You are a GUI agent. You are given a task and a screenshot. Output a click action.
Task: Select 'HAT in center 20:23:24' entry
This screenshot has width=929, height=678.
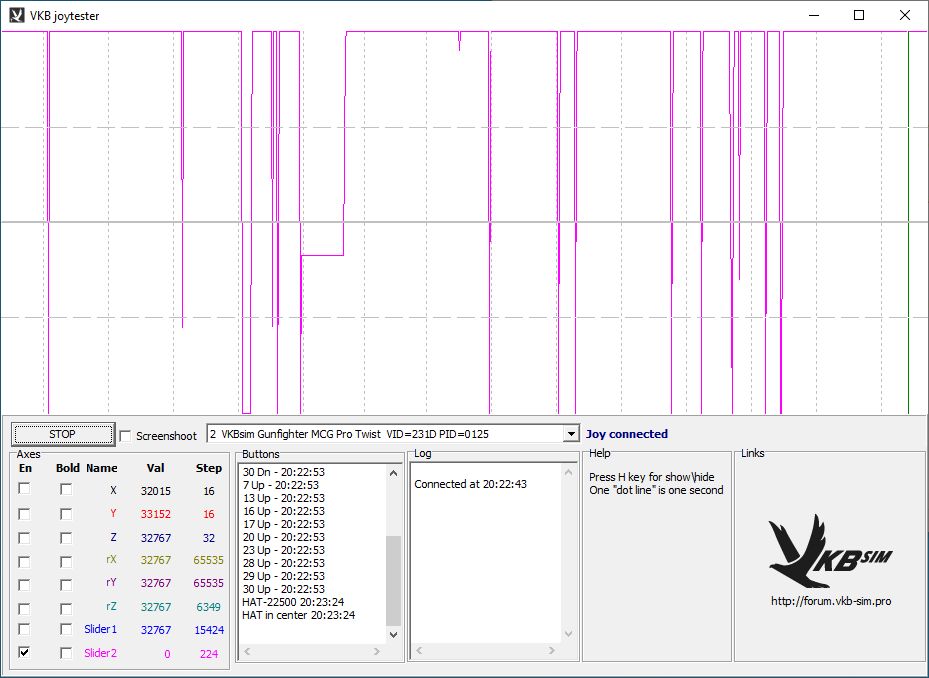299,615
